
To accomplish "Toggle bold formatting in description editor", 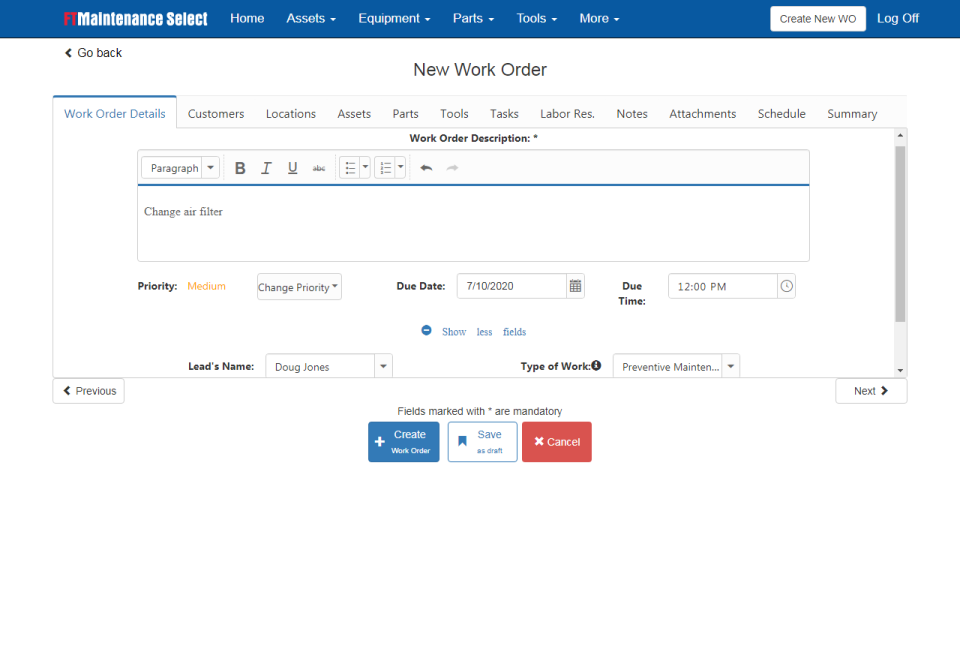I will (240, 168).
